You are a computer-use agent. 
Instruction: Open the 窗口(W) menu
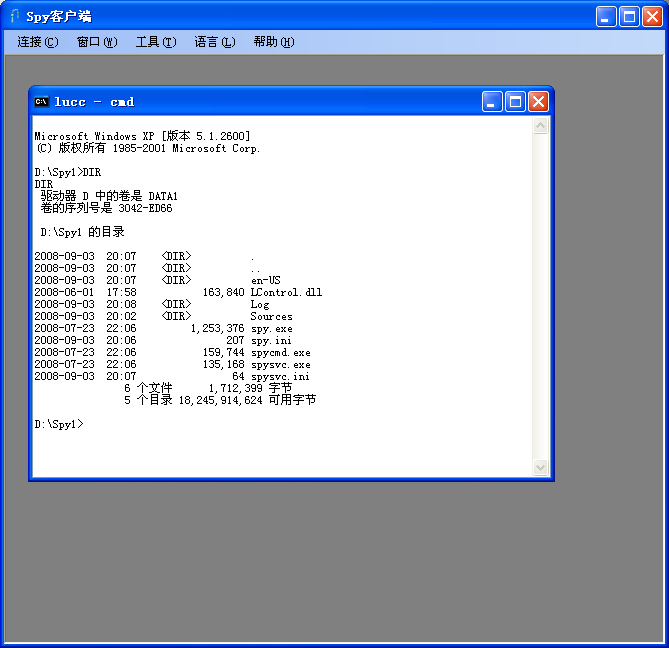coord(97,42)
